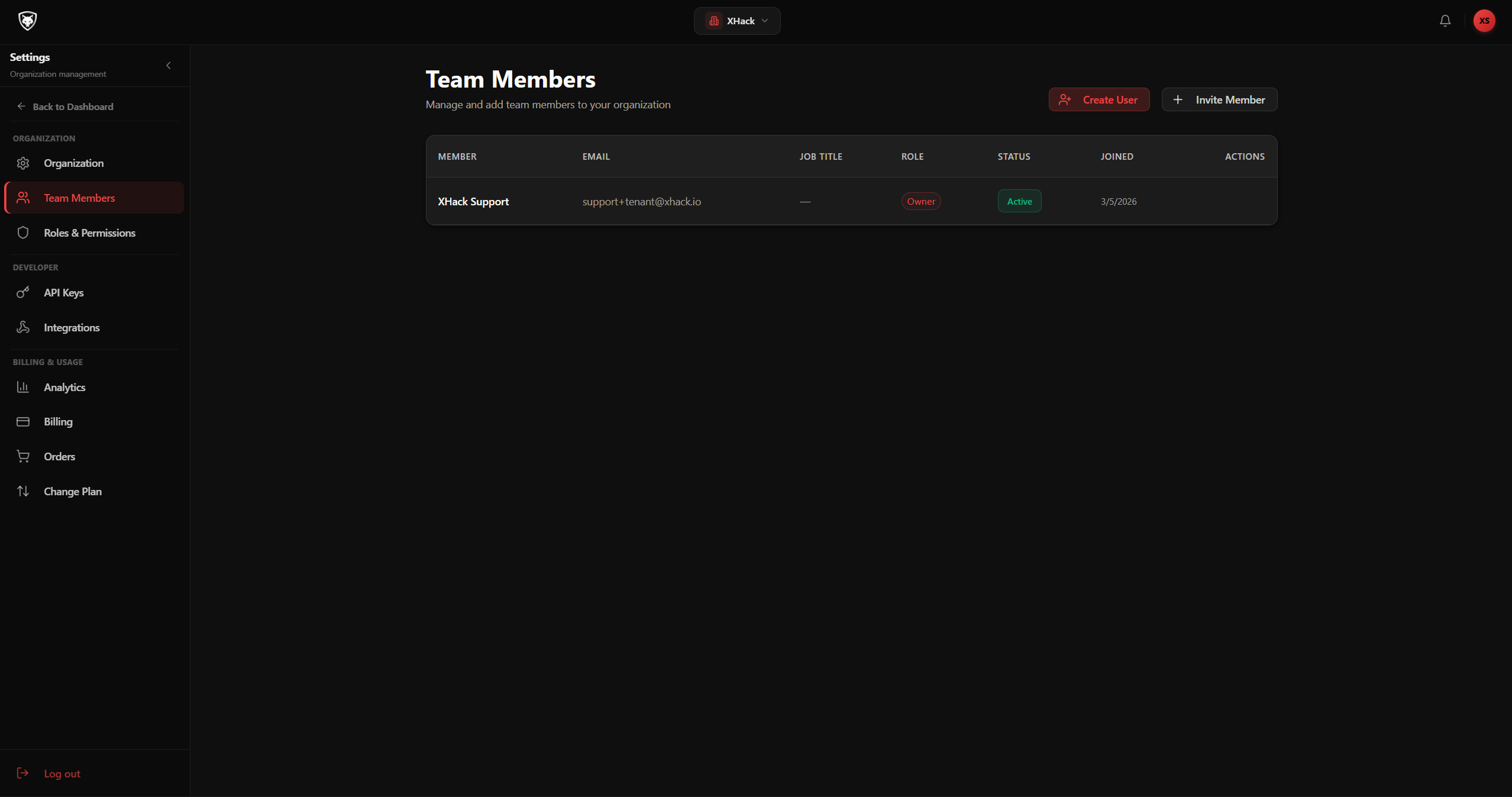The image size is (1512, 797).
Task: Open the notifications bell
Action: coord(1445,21)
